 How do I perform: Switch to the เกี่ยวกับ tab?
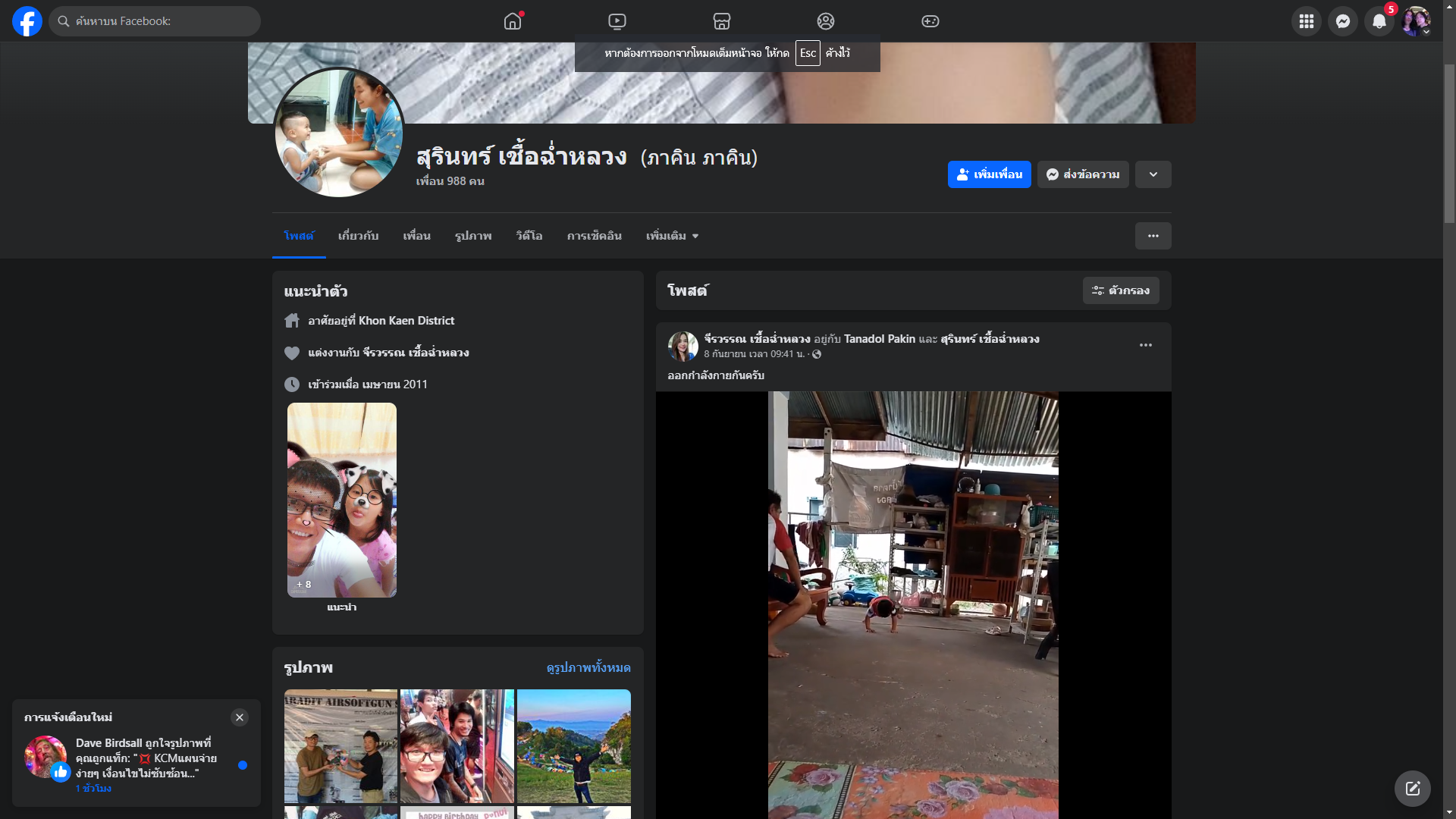pyautogui.click(x=358, y=236)
